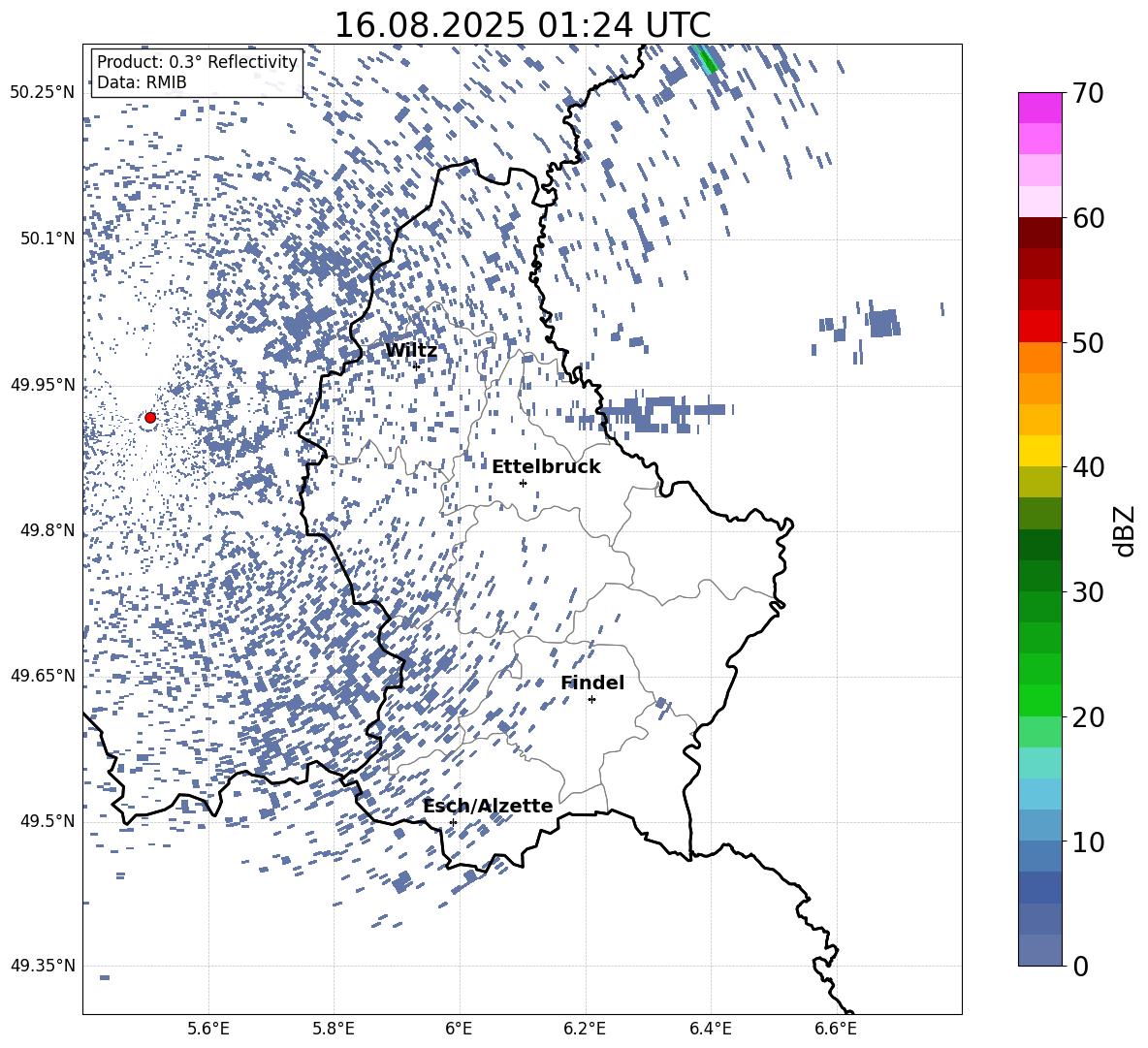This screenshot has height=1048, width=1148.
Task: Click the dark red colorbar swatch below 60
Action: [x=1040, y=233]
